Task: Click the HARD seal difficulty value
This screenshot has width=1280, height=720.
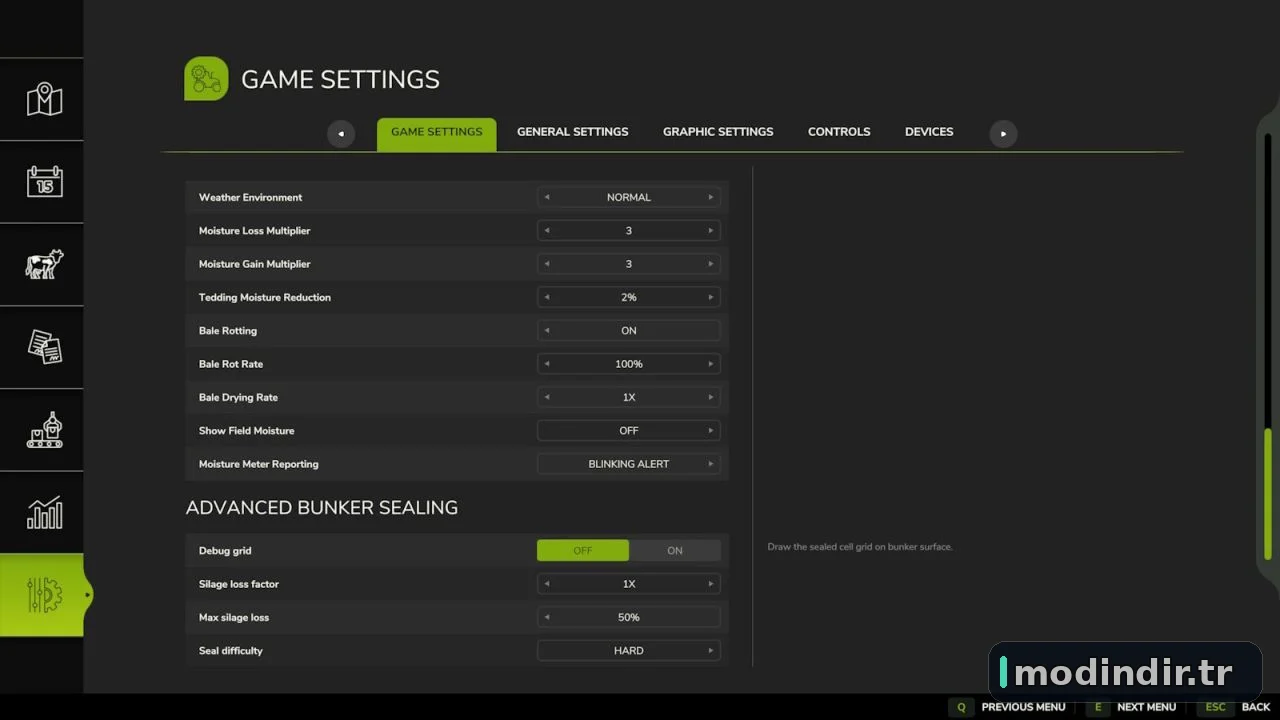Action: pyautogui.click(x=629, y=650)
